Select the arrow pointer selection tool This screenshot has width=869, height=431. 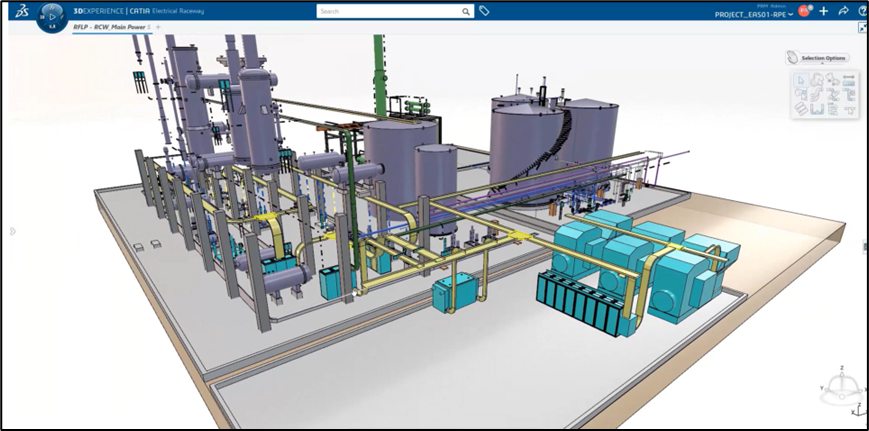(801, 79)
